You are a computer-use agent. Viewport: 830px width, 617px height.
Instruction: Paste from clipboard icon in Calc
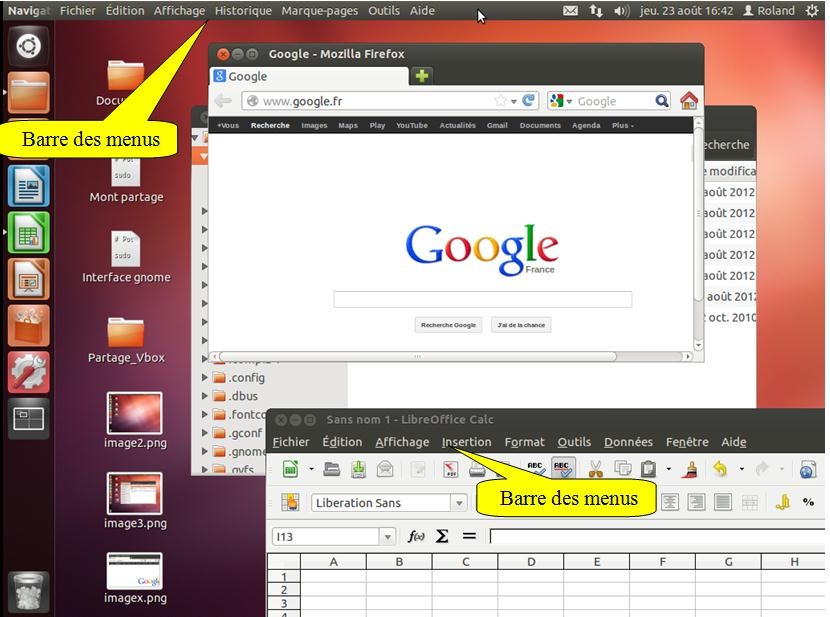click(x=648, y=469)
